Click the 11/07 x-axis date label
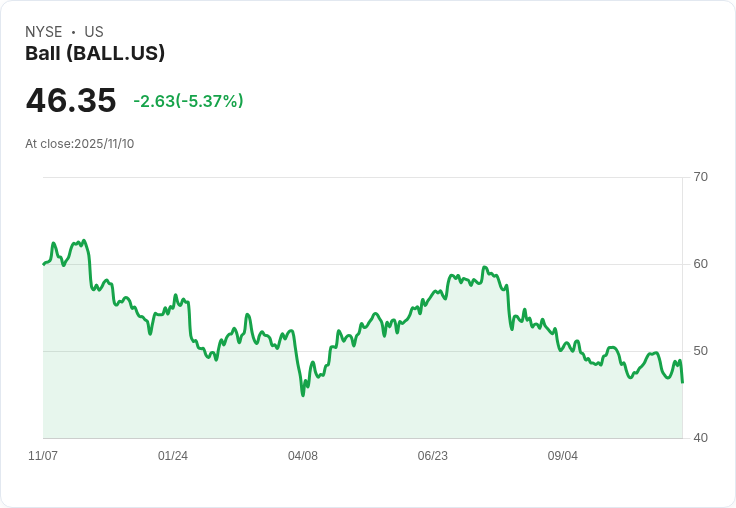 point(43,456)
